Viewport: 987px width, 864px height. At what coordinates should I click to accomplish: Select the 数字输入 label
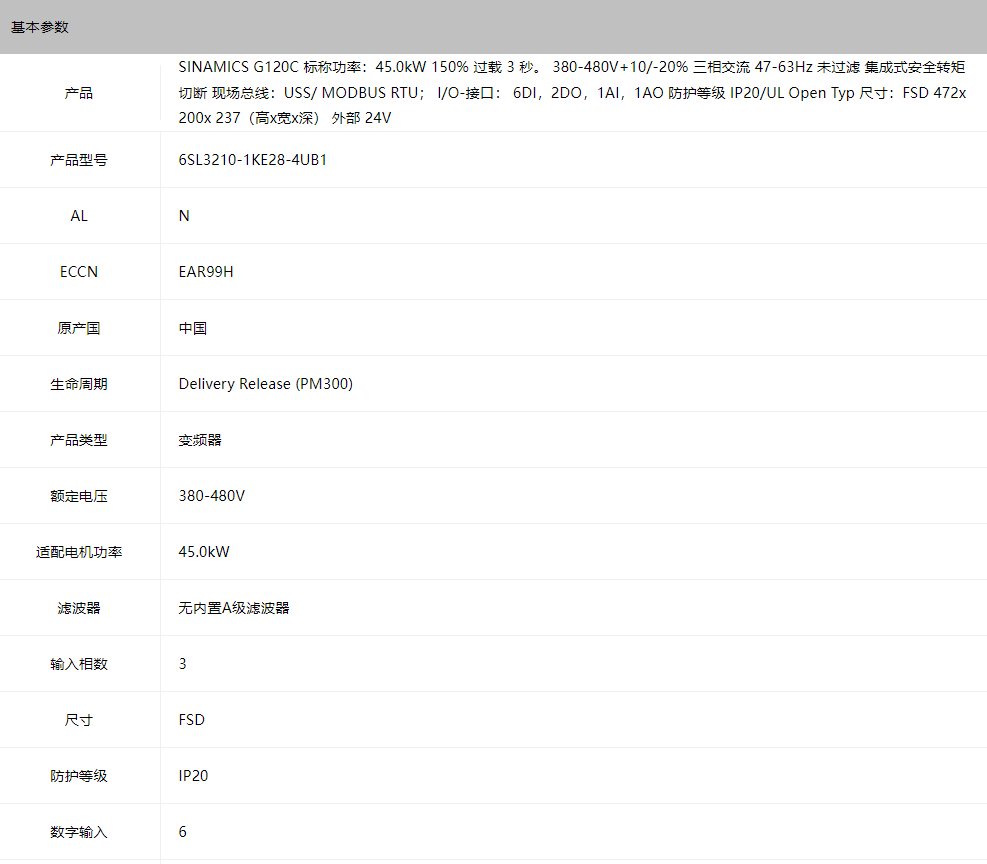point(79,832)
